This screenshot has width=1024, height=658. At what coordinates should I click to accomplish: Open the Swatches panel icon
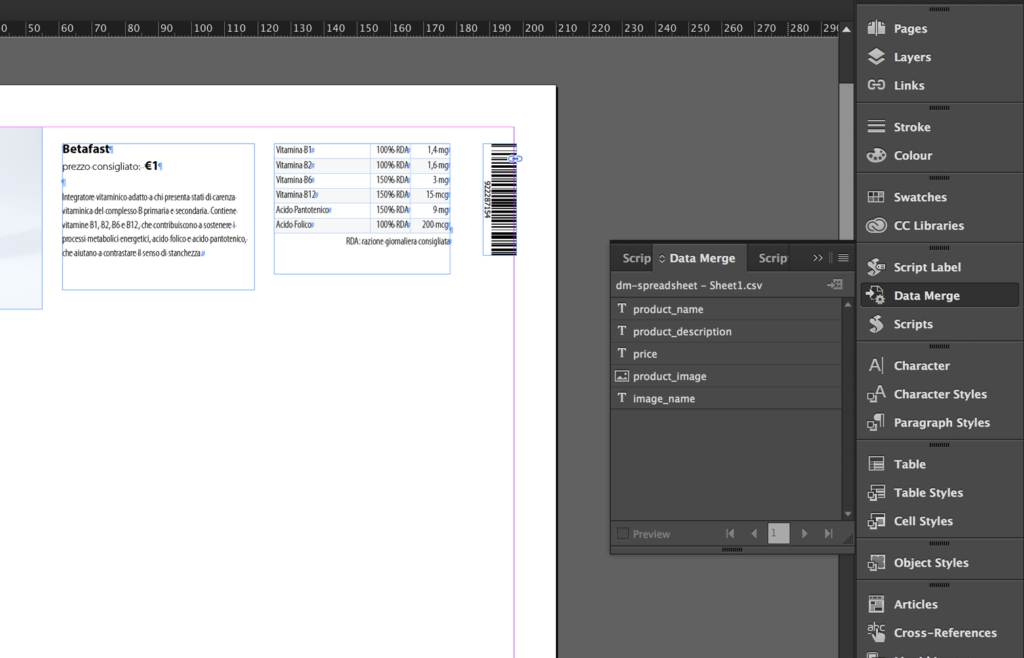(876, 196)
